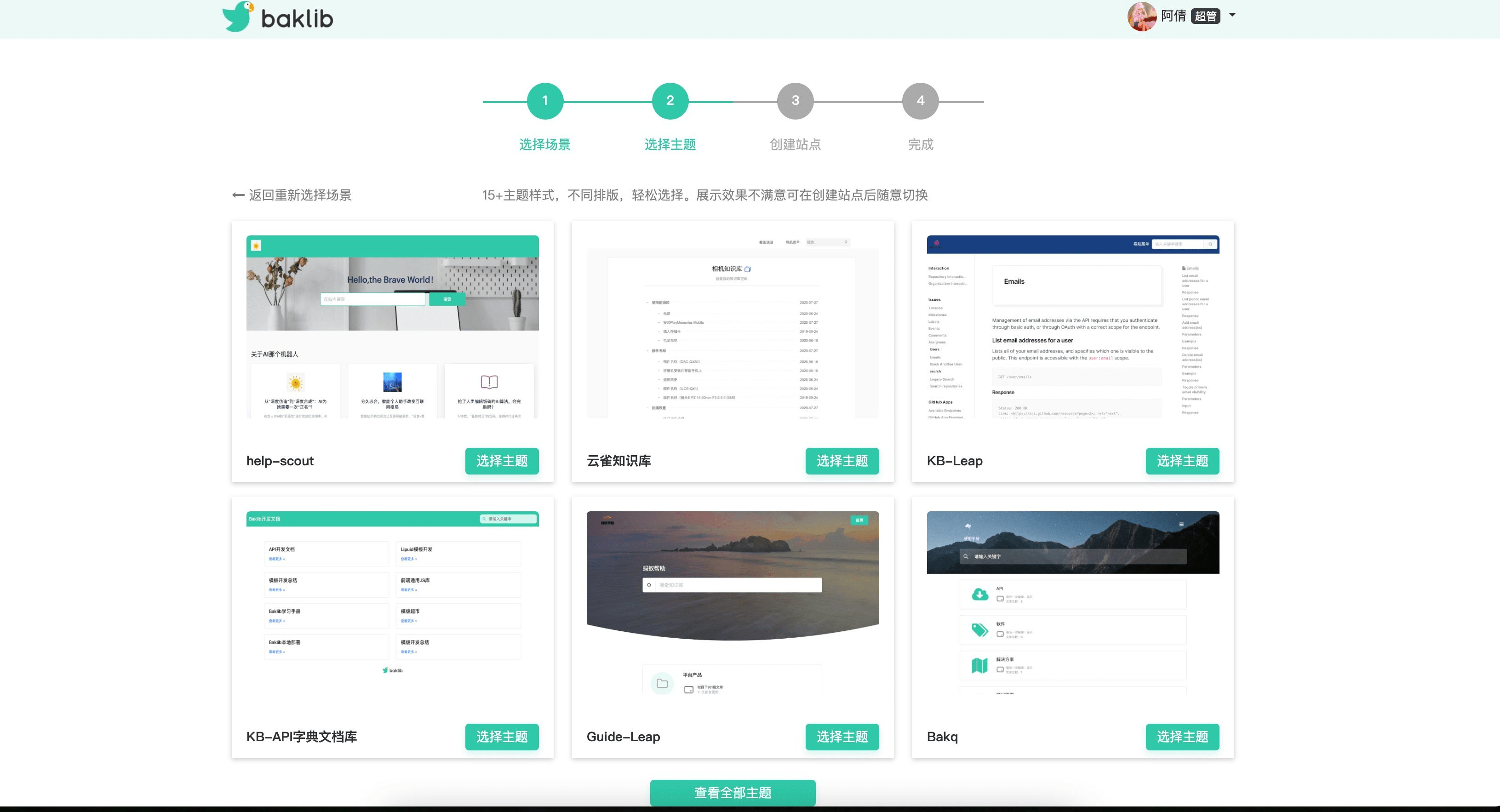Select the 创建站点 step label
The height and width of the screenshot is (812, 1500).
click(x=796, y=144)
